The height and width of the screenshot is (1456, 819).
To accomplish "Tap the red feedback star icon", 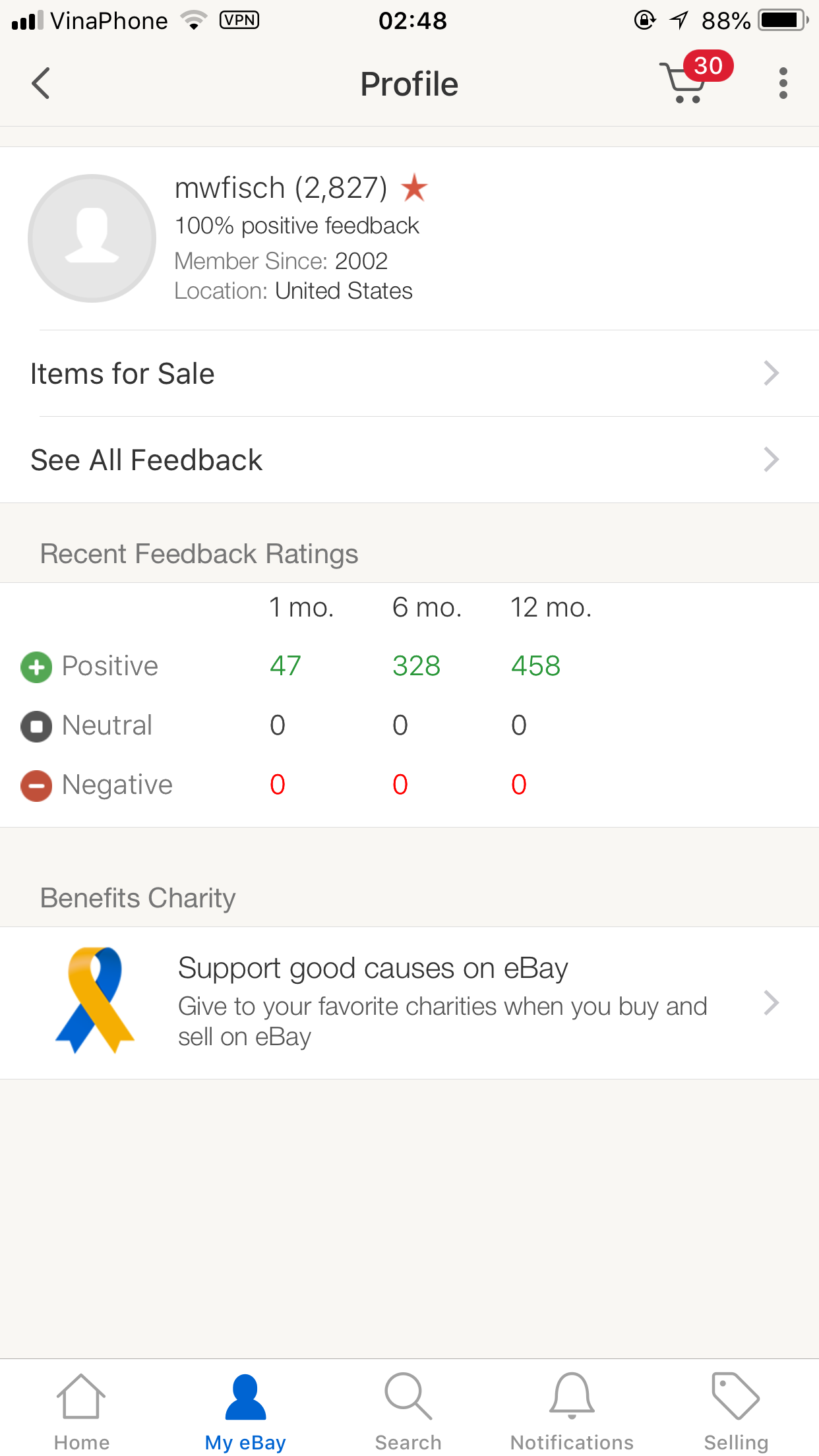I will [414, 188].
